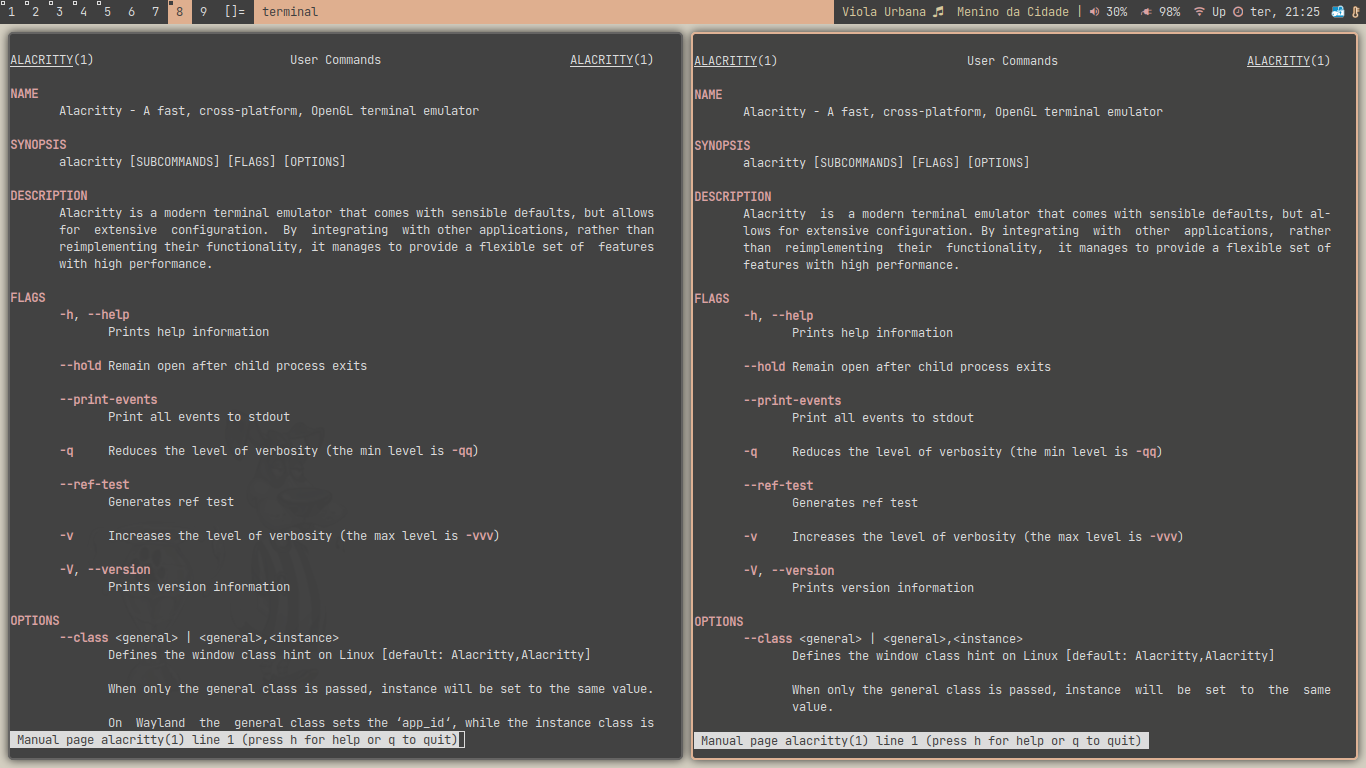
Task: Switch to workspace tag 3
Action: pos(59,12)
